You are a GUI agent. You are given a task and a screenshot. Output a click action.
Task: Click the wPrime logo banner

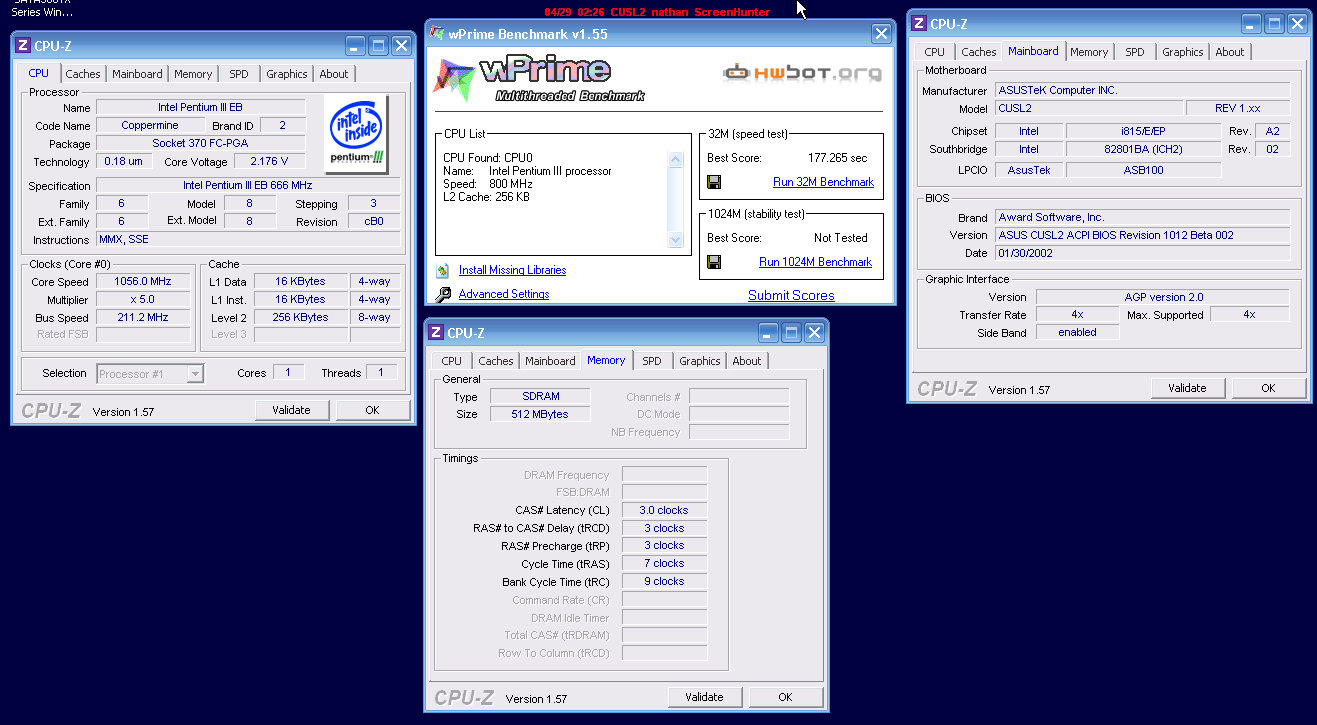point(540,78)
